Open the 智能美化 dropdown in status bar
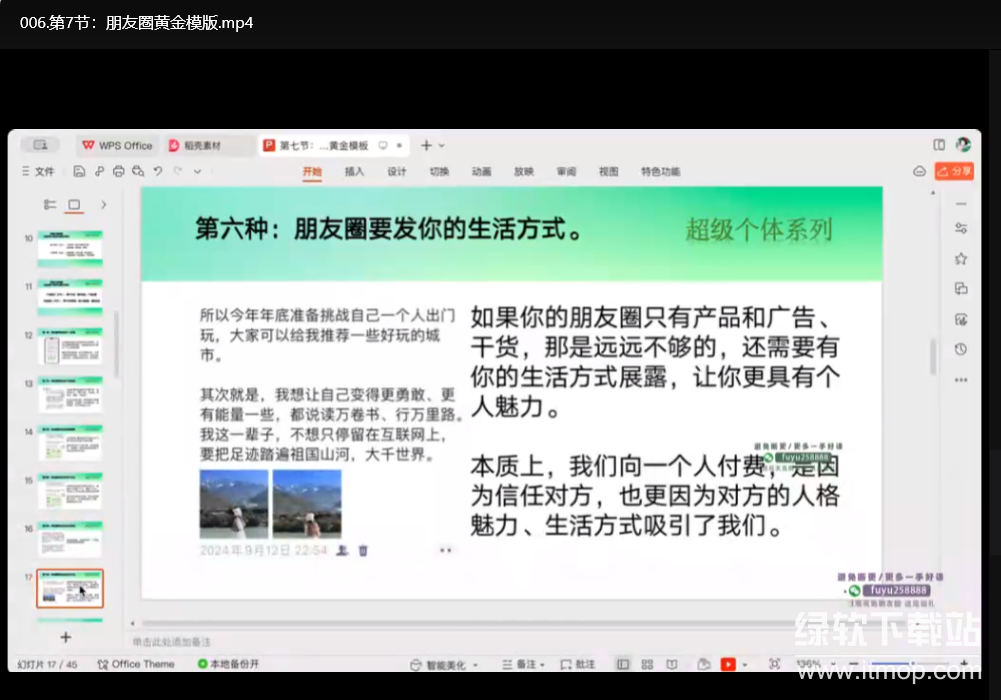 pyautogui.click(x=445, y=664)
